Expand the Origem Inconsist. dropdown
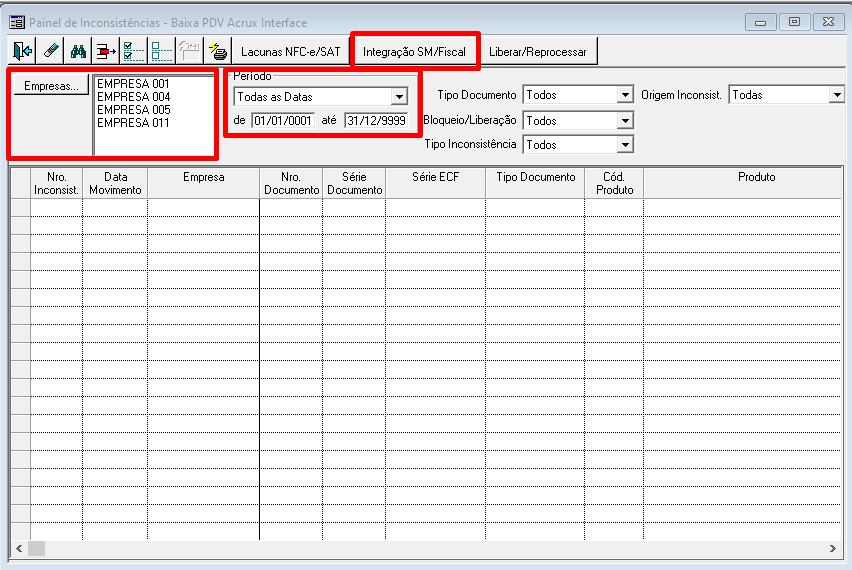Image resolution: width=852 pixels, height=570 pixels. 837,95
